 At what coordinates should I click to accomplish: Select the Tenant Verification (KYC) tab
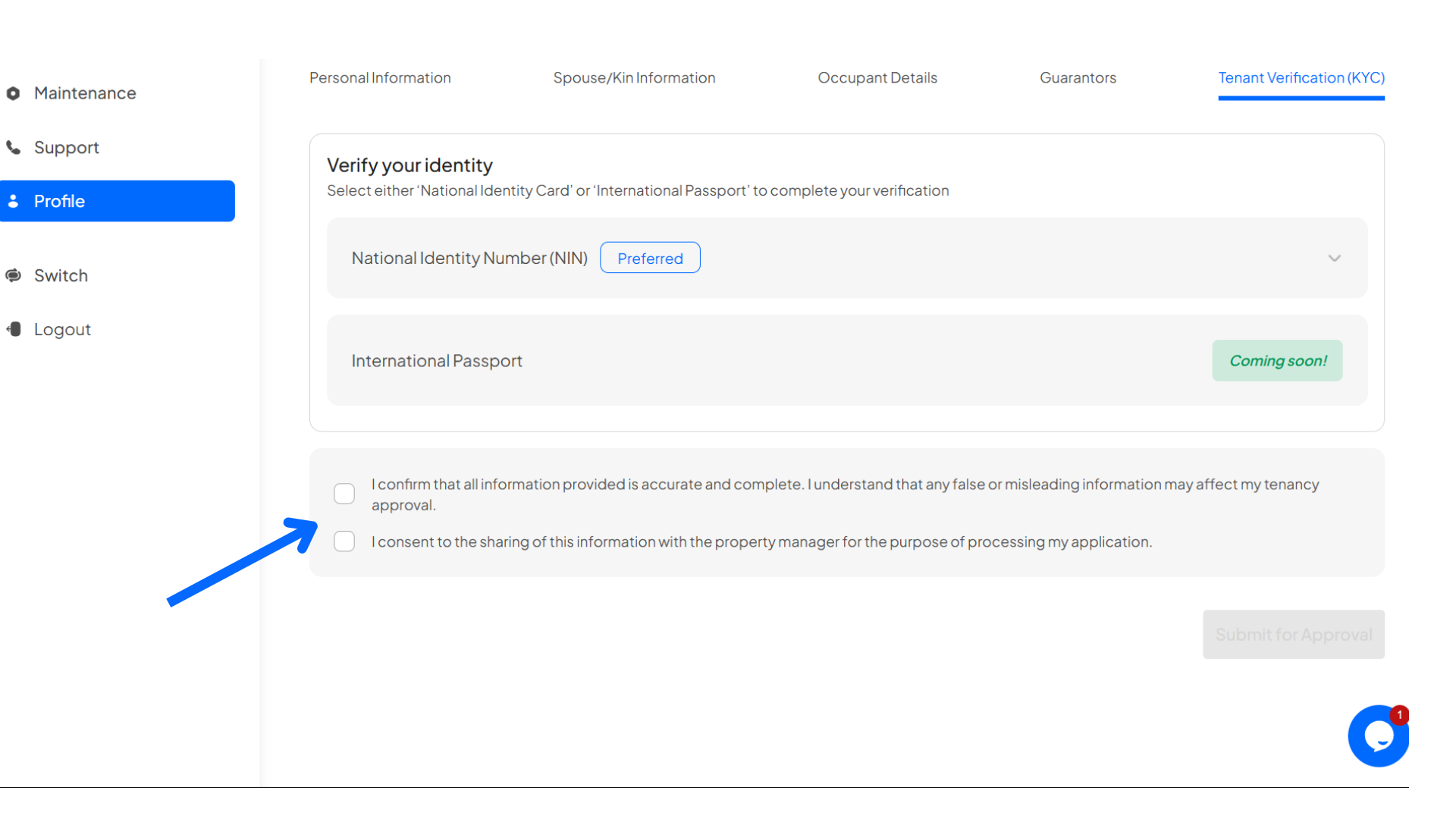coord(1301,78)
